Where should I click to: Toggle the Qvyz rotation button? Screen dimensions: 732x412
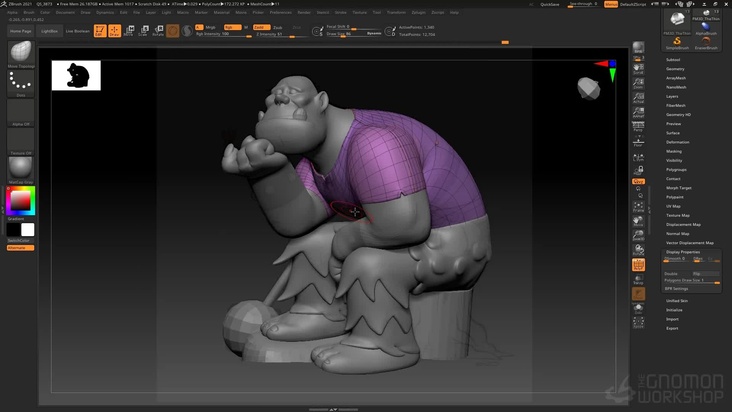(x=638, y=181)
